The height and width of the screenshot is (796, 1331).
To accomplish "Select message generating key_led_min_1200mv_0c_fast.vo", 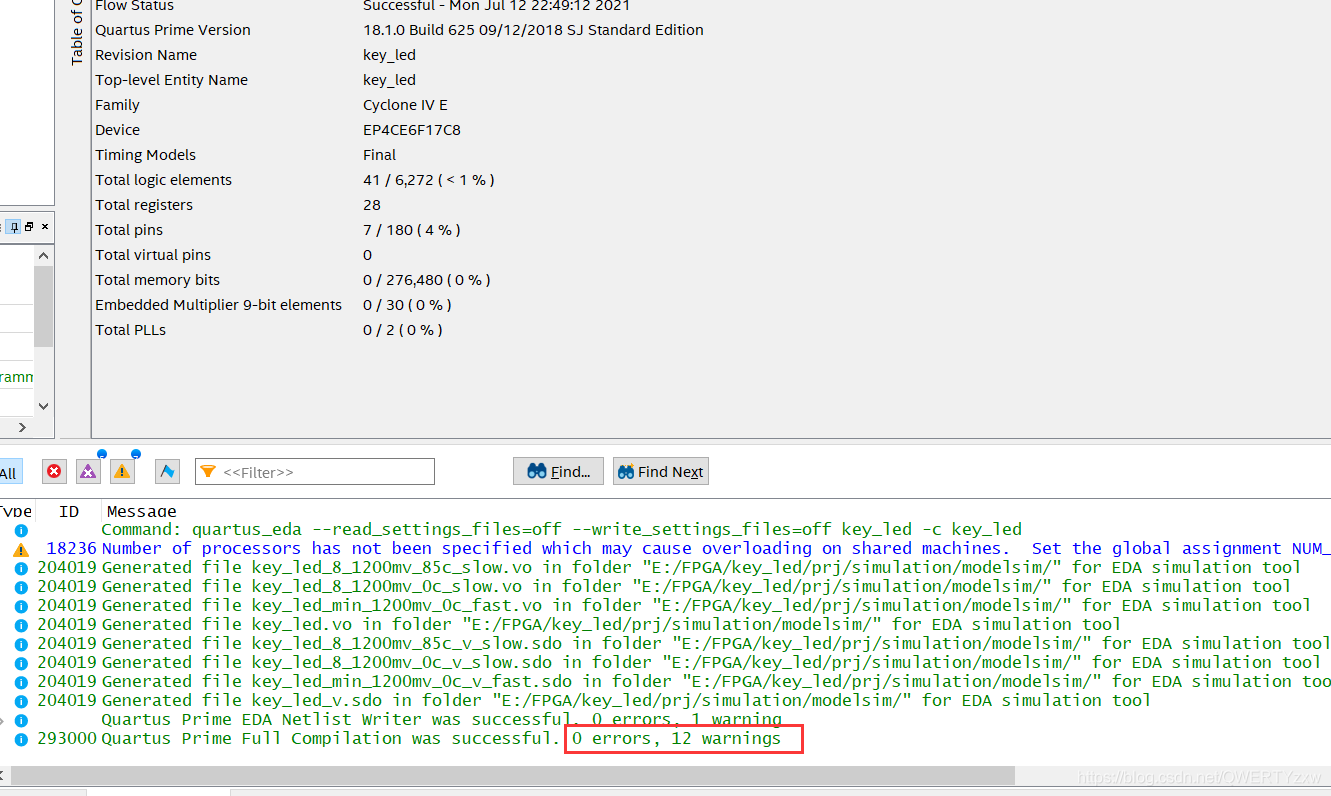I will [706, 606].
